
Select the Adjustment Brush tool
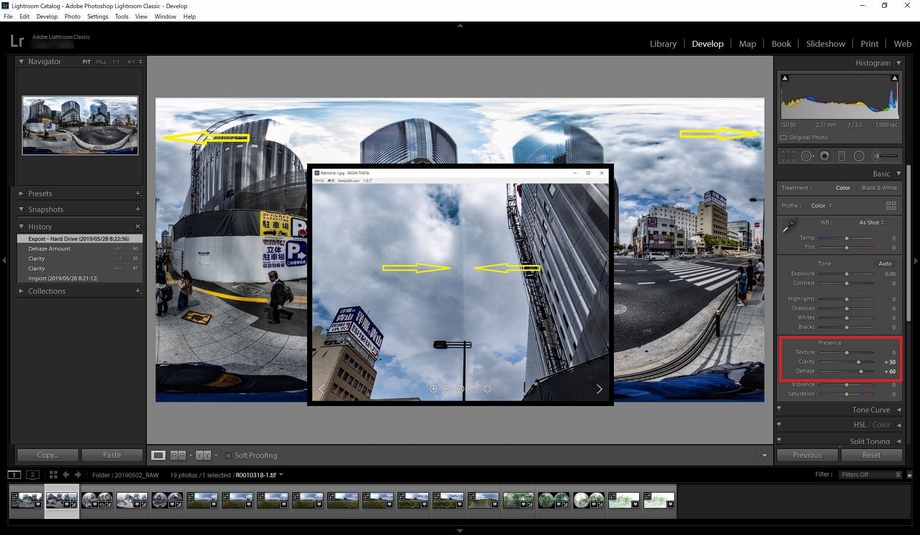click(x=885, y=156)
